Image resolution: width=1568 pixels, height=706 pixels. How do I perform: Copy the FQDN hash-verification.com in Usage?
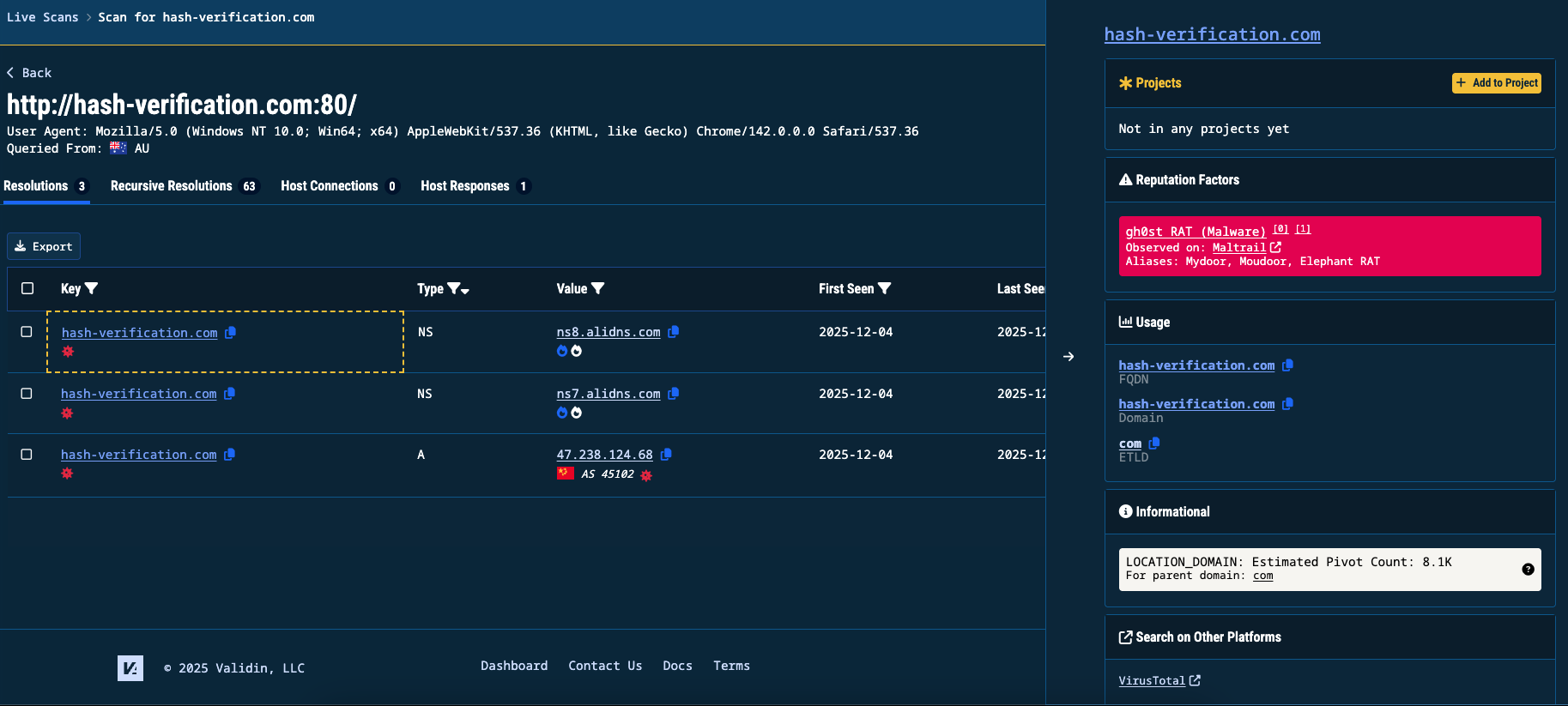click(1287, 365)
